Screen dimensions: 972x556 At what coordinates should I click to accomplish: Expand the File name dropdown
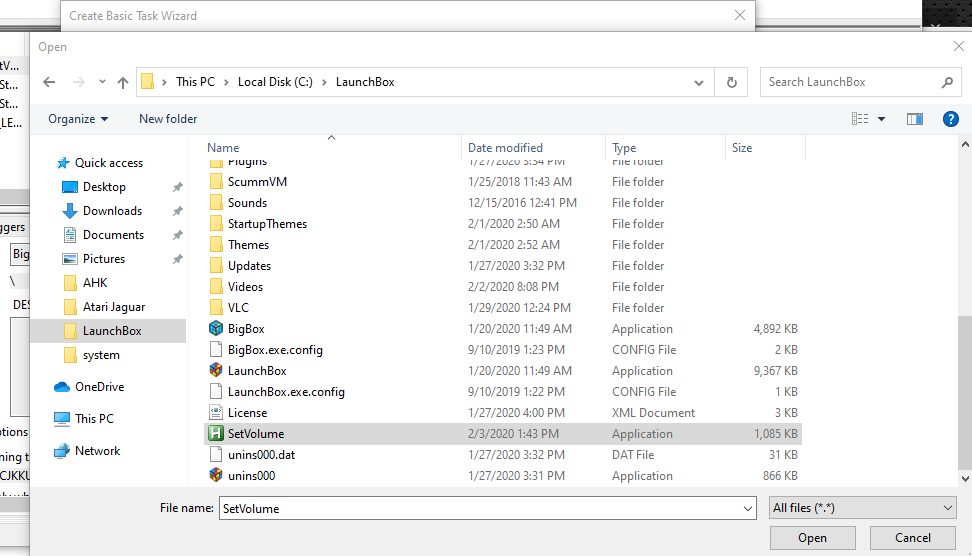coord(748,509)
